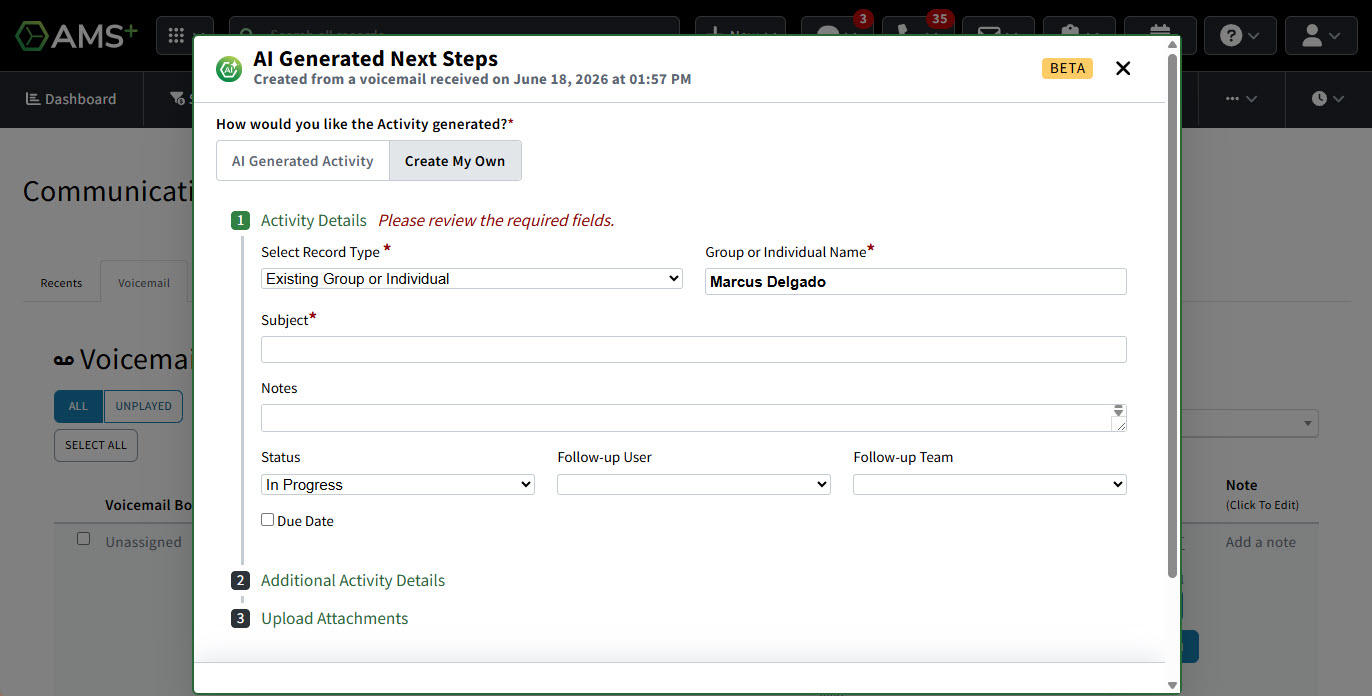Screen dimensions: 1372x696
Task: Click the dialog scrollbar up arrow
Action: point(1172,45)
